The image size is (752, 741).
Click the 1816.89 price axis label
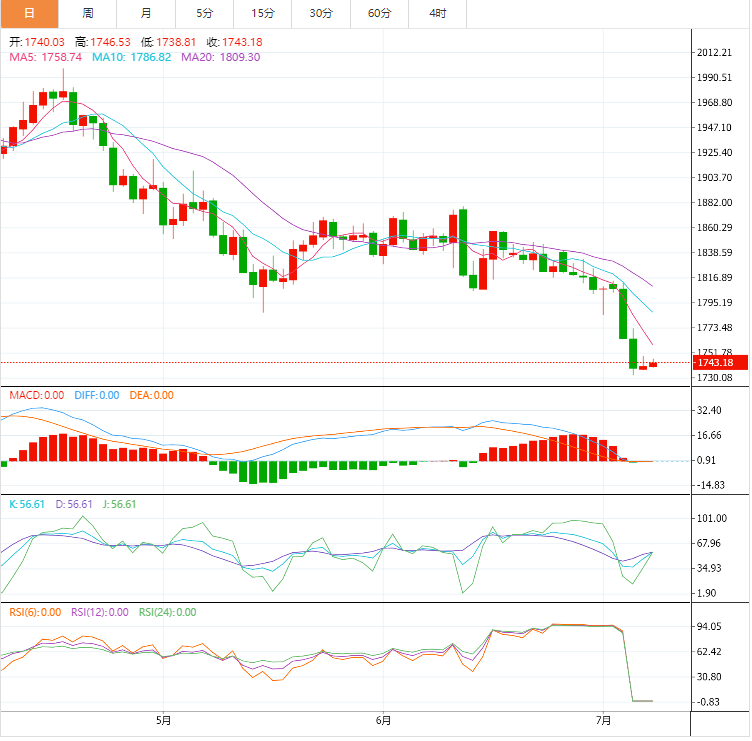point(714,277)
